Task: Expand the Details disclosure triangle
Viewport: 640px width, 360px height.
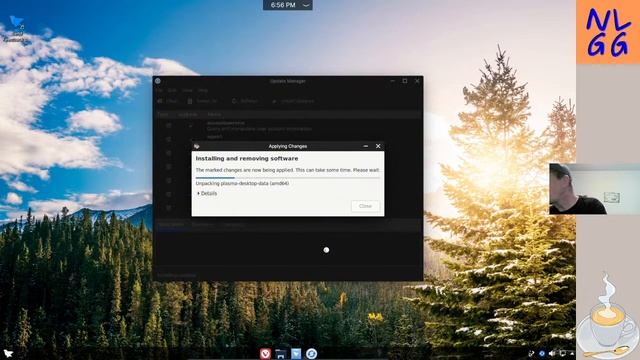Action: pyautogui.click(x=198, y=193)
